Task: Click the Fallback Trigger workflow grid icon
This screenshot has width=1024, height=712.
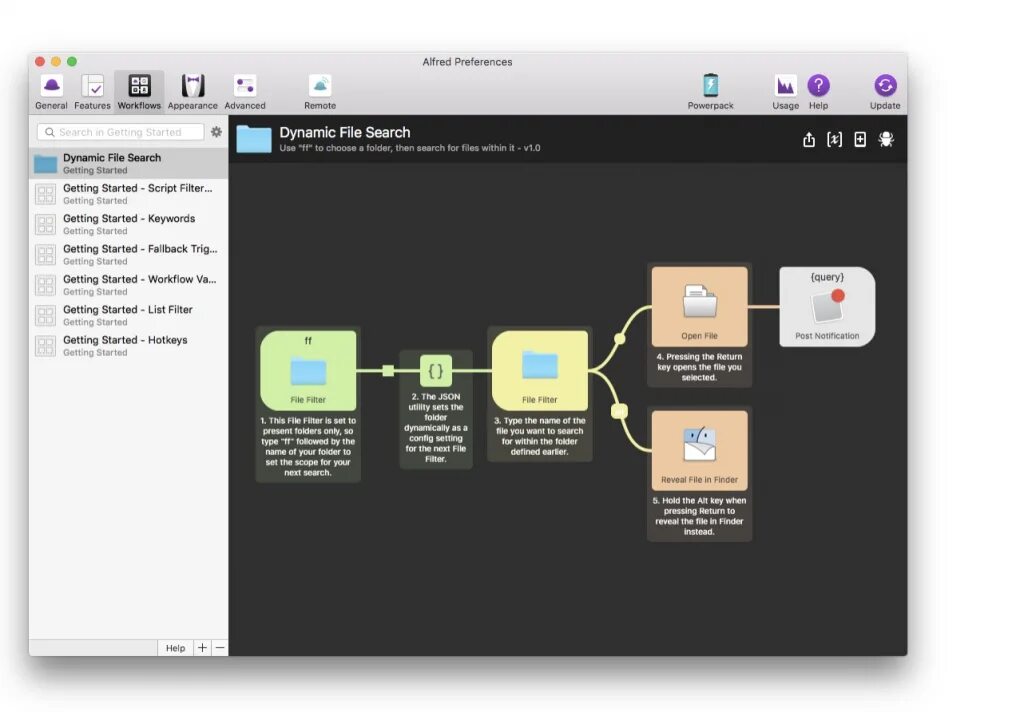Action: (45, 255)
